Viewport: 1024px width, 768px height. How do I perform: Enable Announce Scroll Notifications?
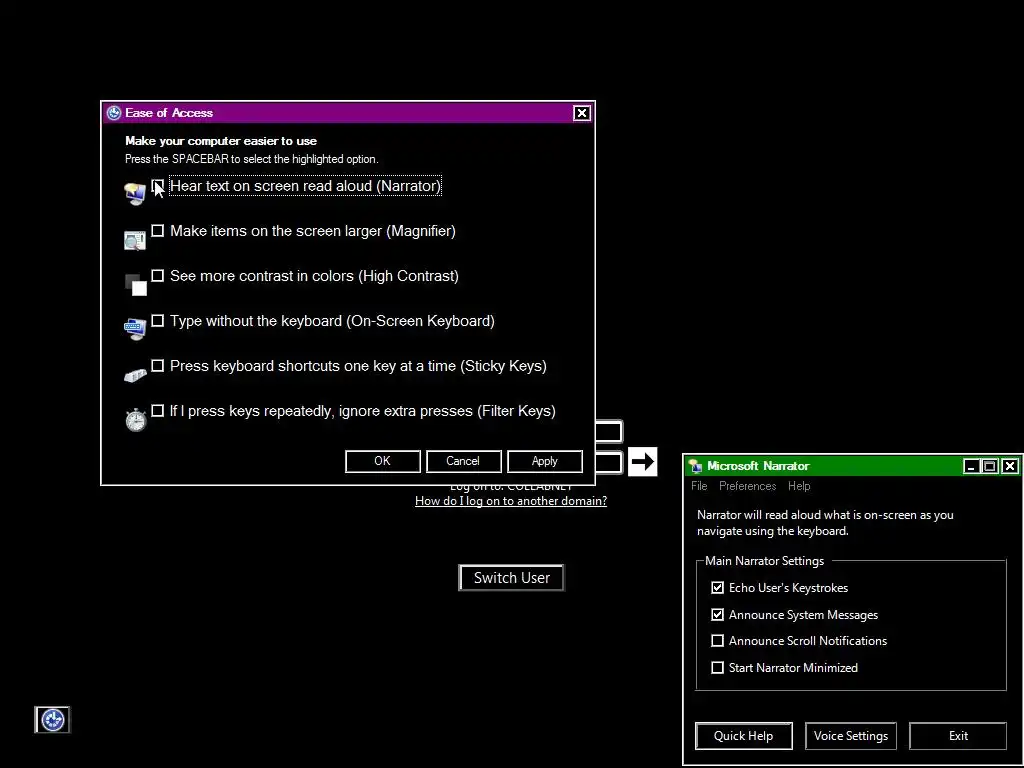pyautogui.click(x=717, y=641)
